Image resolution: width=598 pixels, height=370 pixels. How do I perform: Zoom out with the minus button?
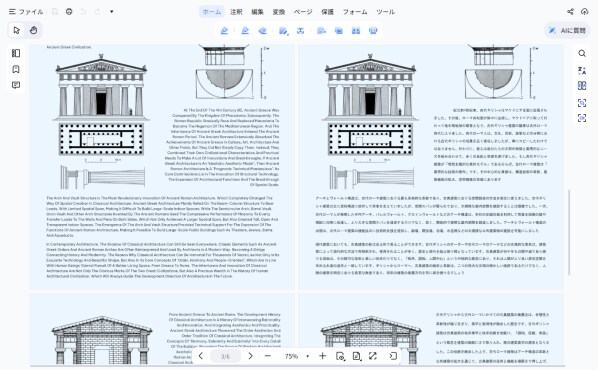tap(268, 356)
